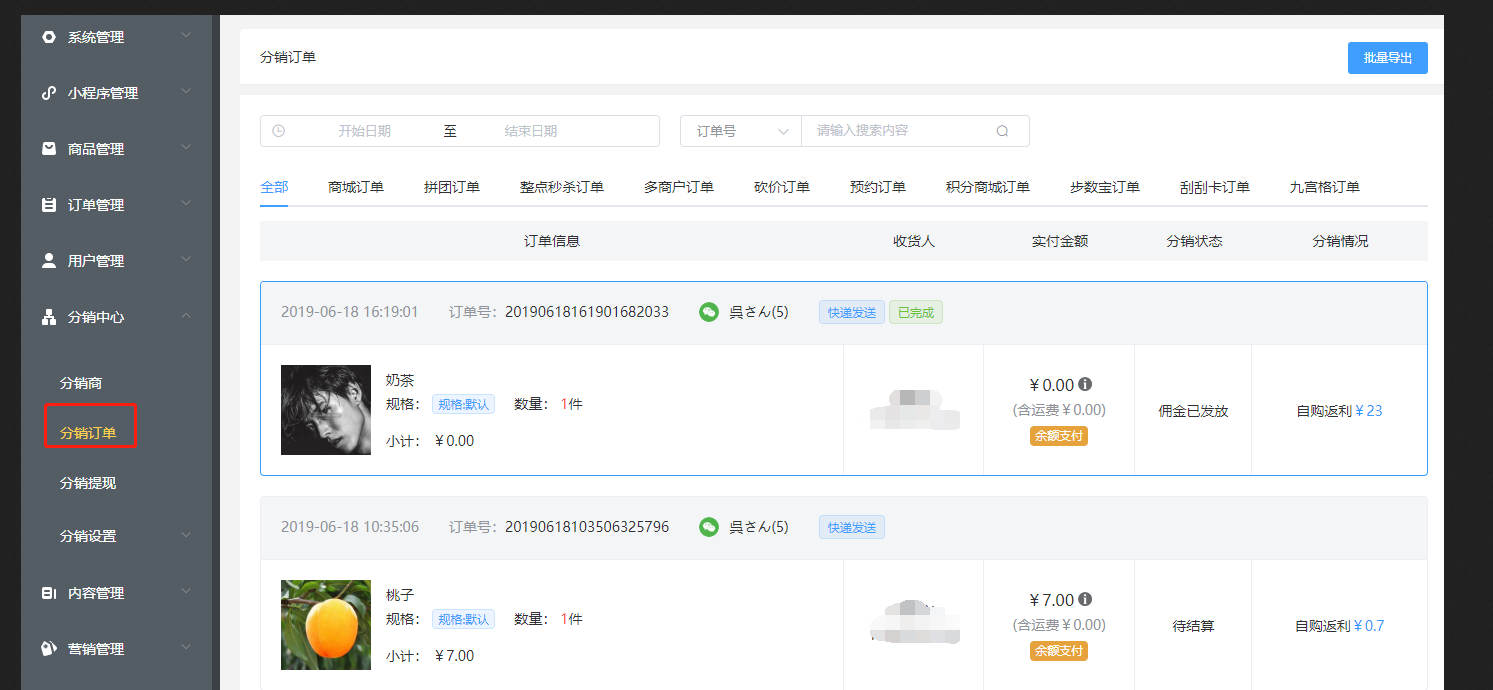Click WeChat icon on order 20190618161901682033
This screenshot has height=690, width=1493.
click(x=709, y=312)
